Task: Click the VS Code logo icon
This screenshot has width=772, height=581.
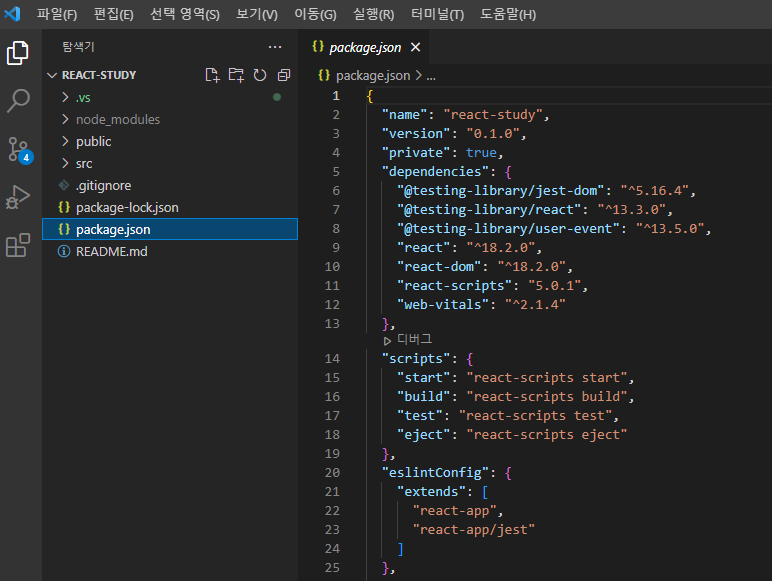Action: pos(12,14)
